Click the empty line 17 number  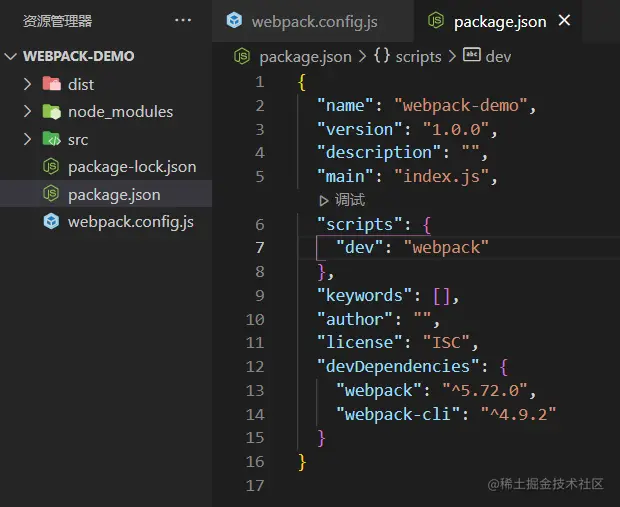pyautogui.click(x=255, y=486)
